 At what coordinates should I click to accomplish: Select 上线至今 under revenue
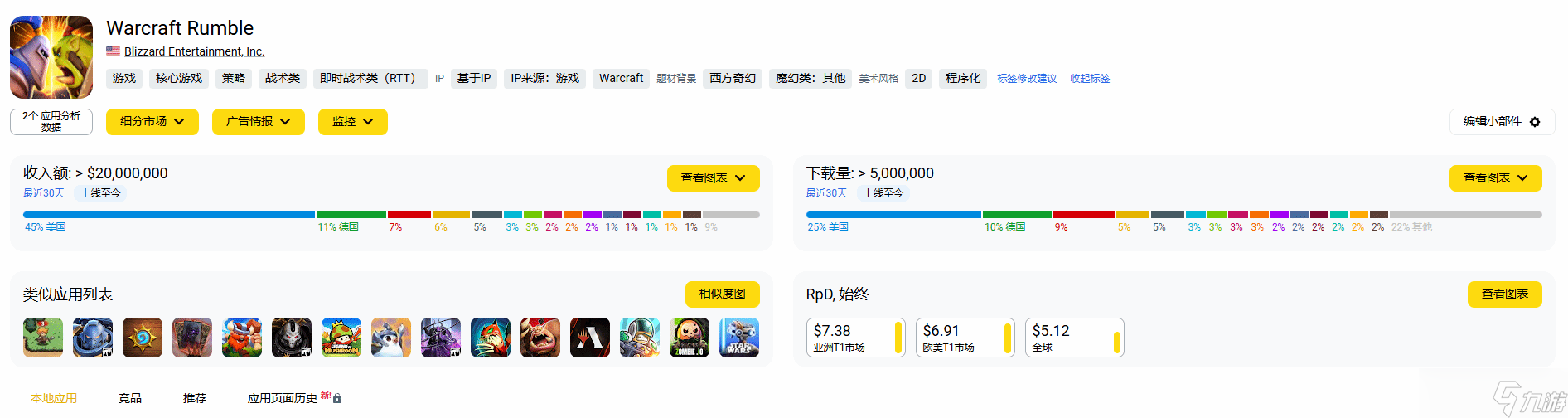[x=101, y=193]
